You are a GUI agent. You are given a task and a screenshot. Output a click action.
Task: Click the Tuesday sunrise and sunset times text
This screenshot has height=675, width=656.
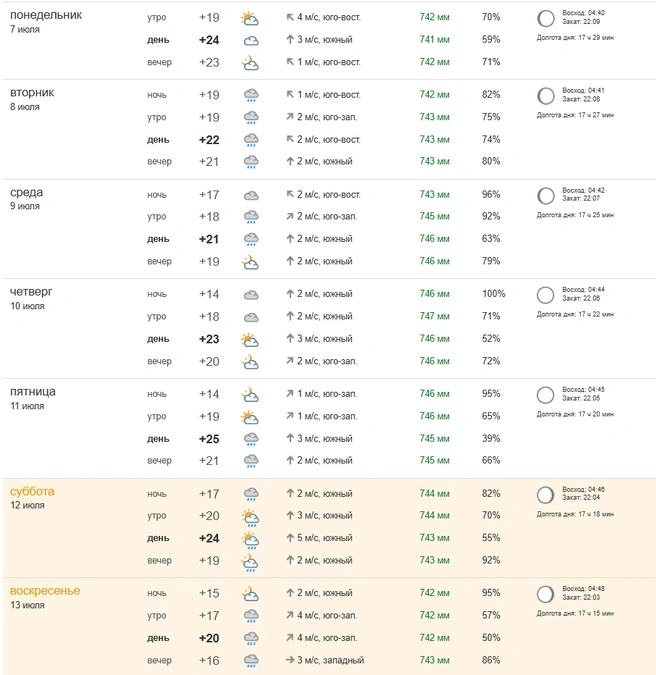tap(583, 95)
